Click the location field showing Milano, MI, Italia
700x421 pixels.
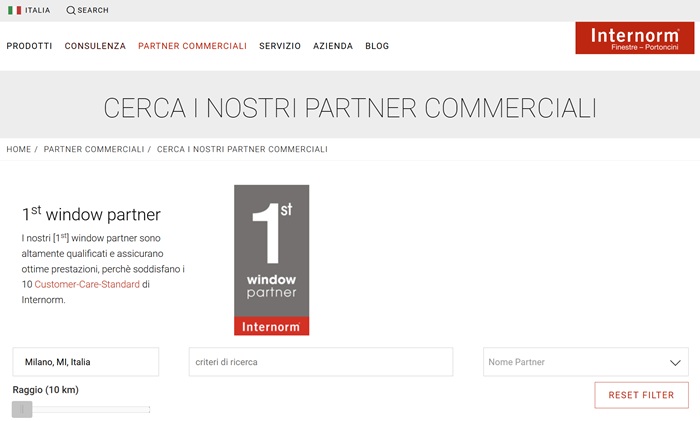click(86, 362)
